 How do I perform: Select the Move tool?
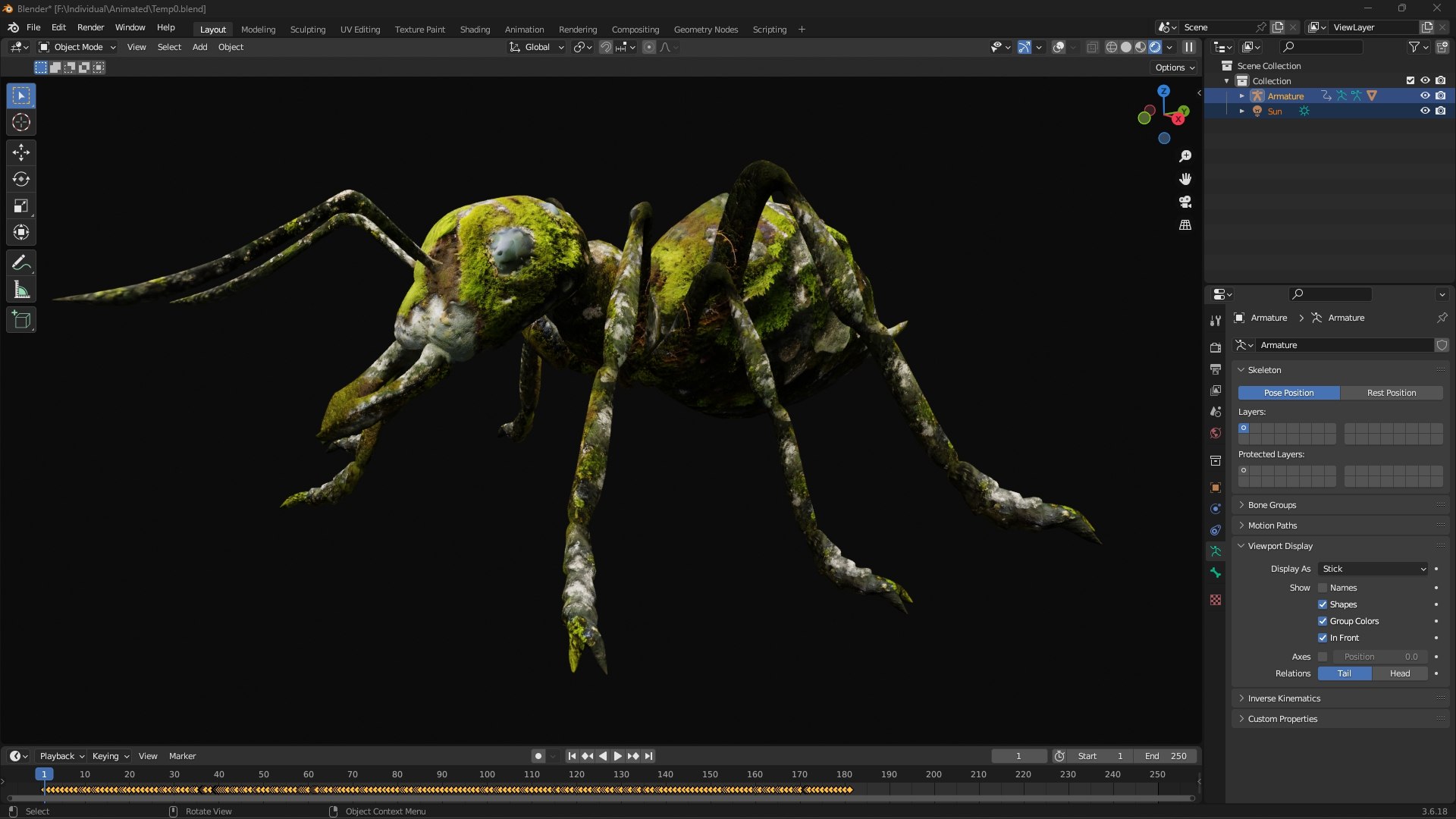[x=21, y=152]
